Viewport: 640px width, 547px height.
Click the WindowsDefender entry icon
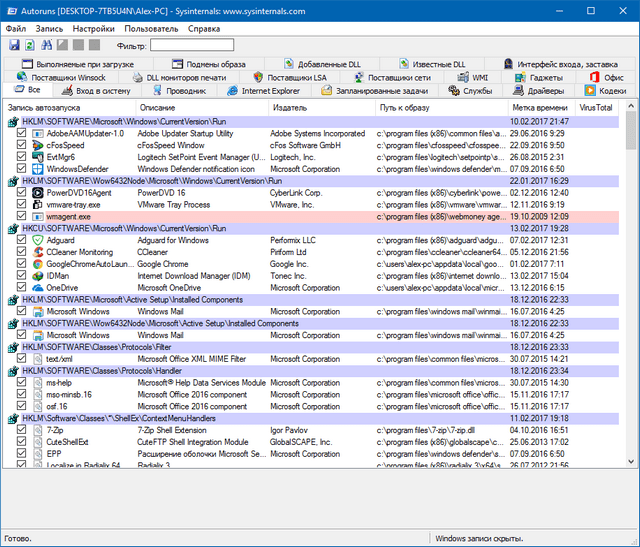pos(37,169)
